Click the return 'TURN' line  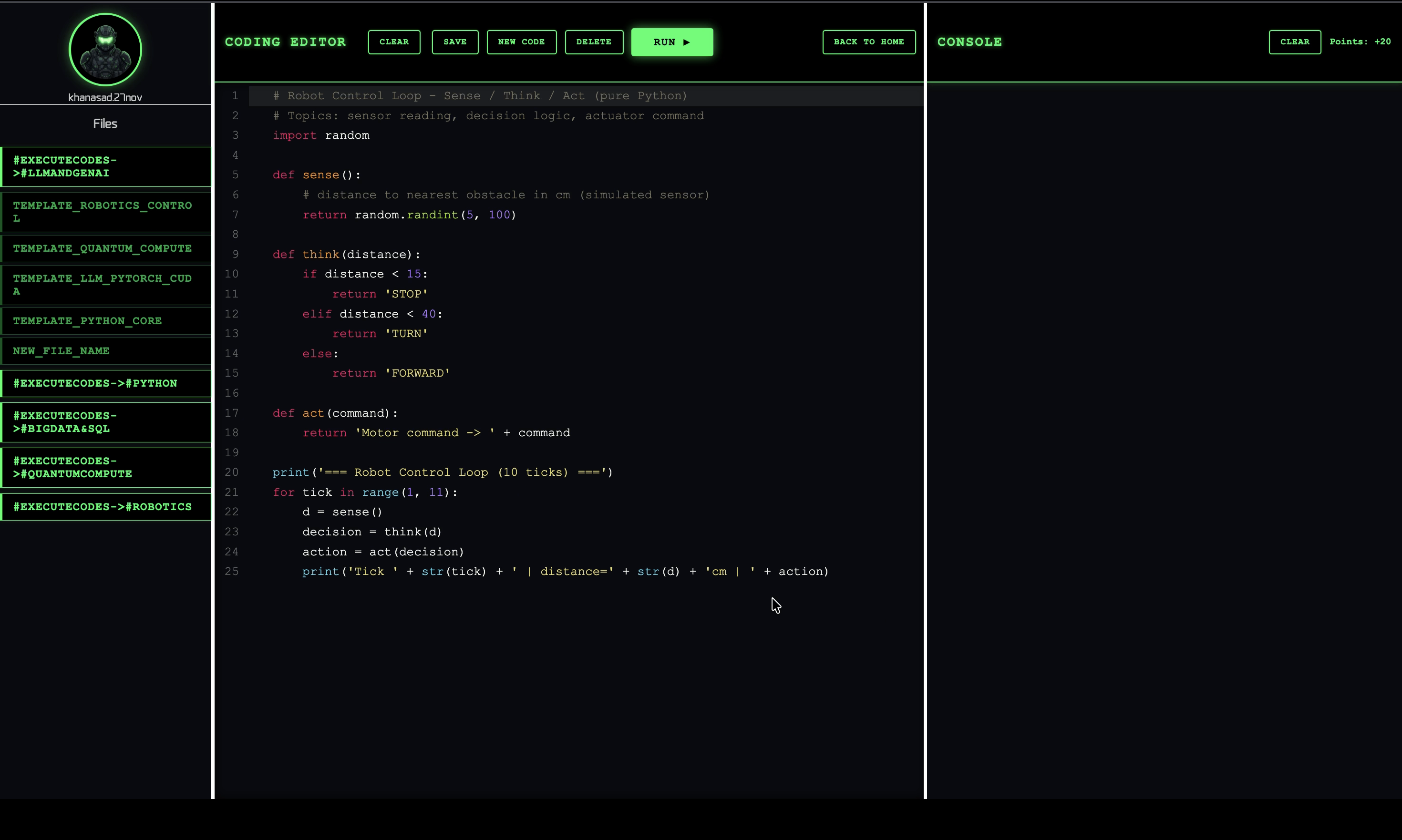(x=380, y=333)
